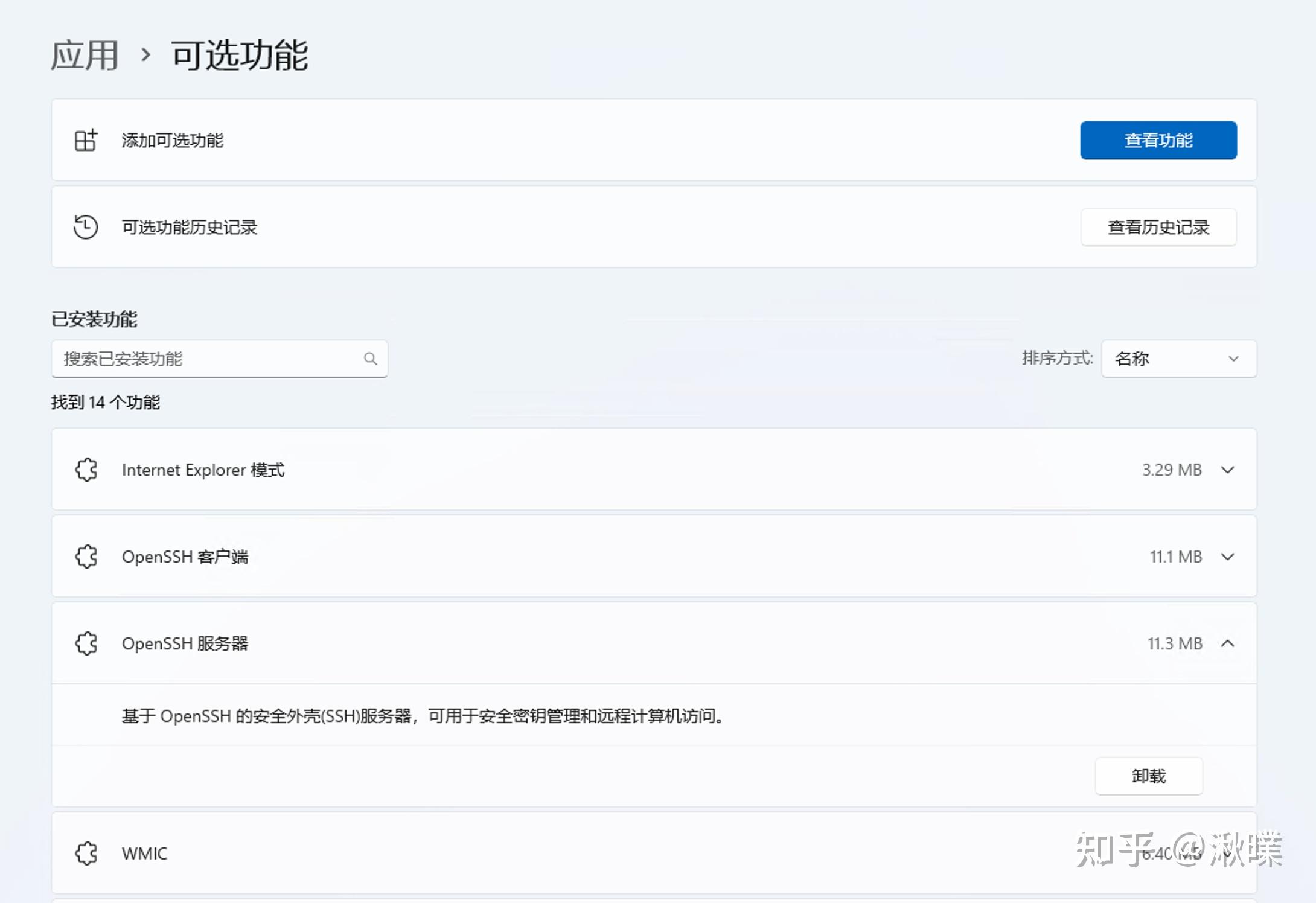
Task: Click the OpenSSH 客户端 puzzle icon
Action: point(87,557)
